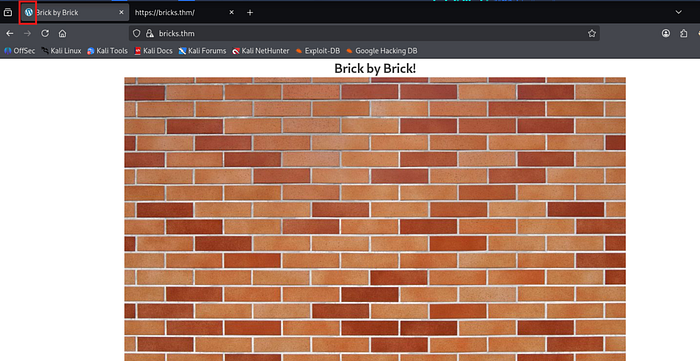
Task: Focus the bricks.thm address bar
Action: [x=364, y=33]
